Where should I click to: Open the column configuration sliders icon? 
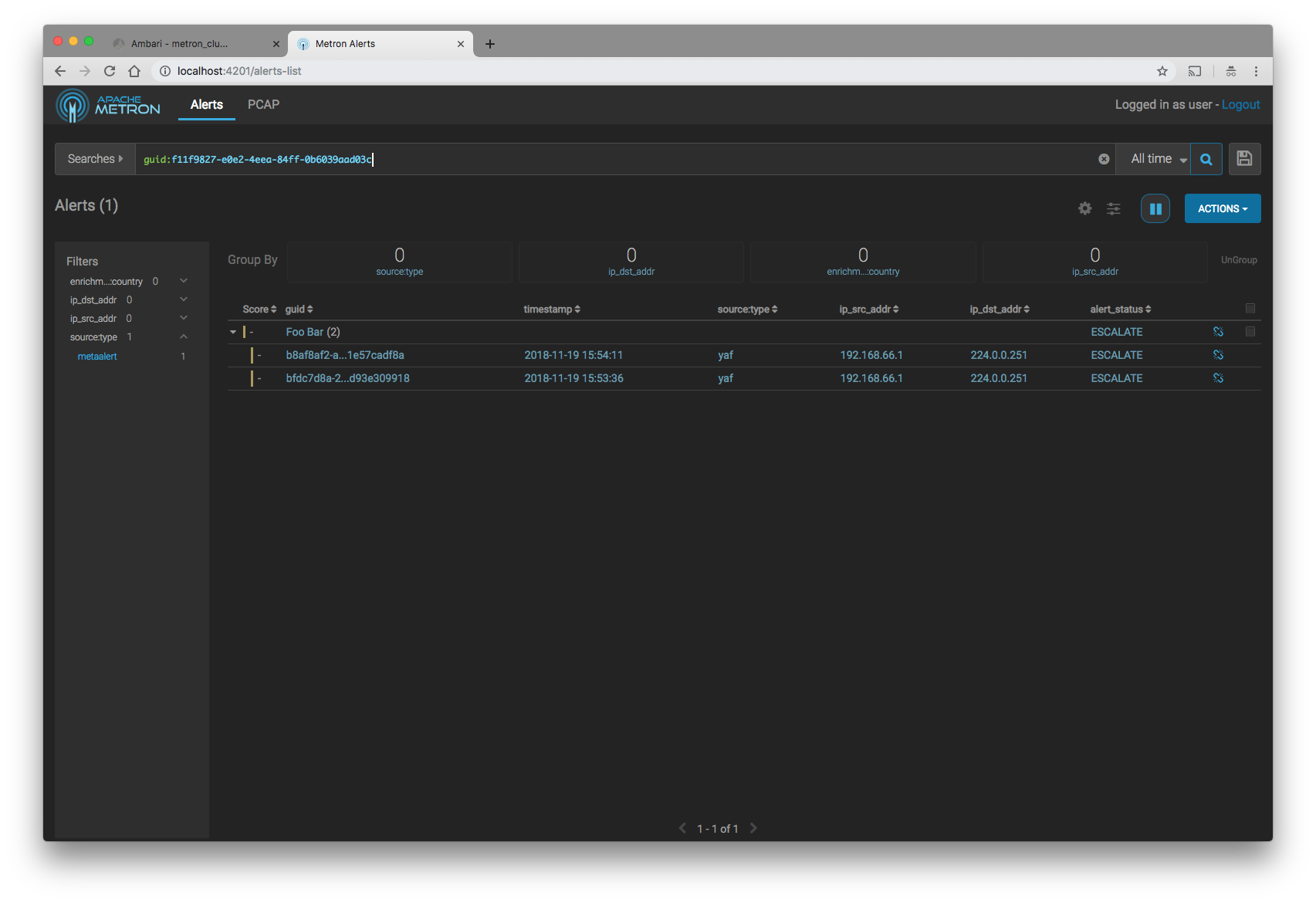(1113, 208)
